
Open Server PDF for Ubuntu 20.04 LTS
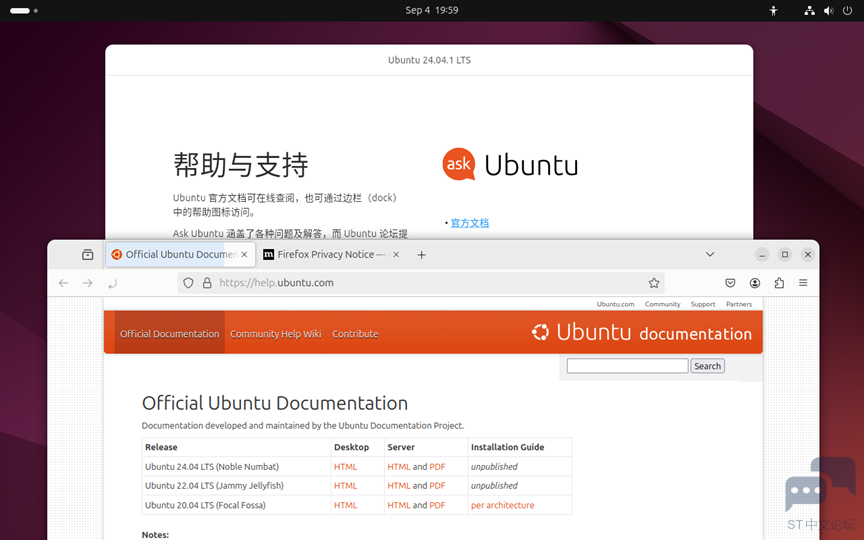(437, 505)
